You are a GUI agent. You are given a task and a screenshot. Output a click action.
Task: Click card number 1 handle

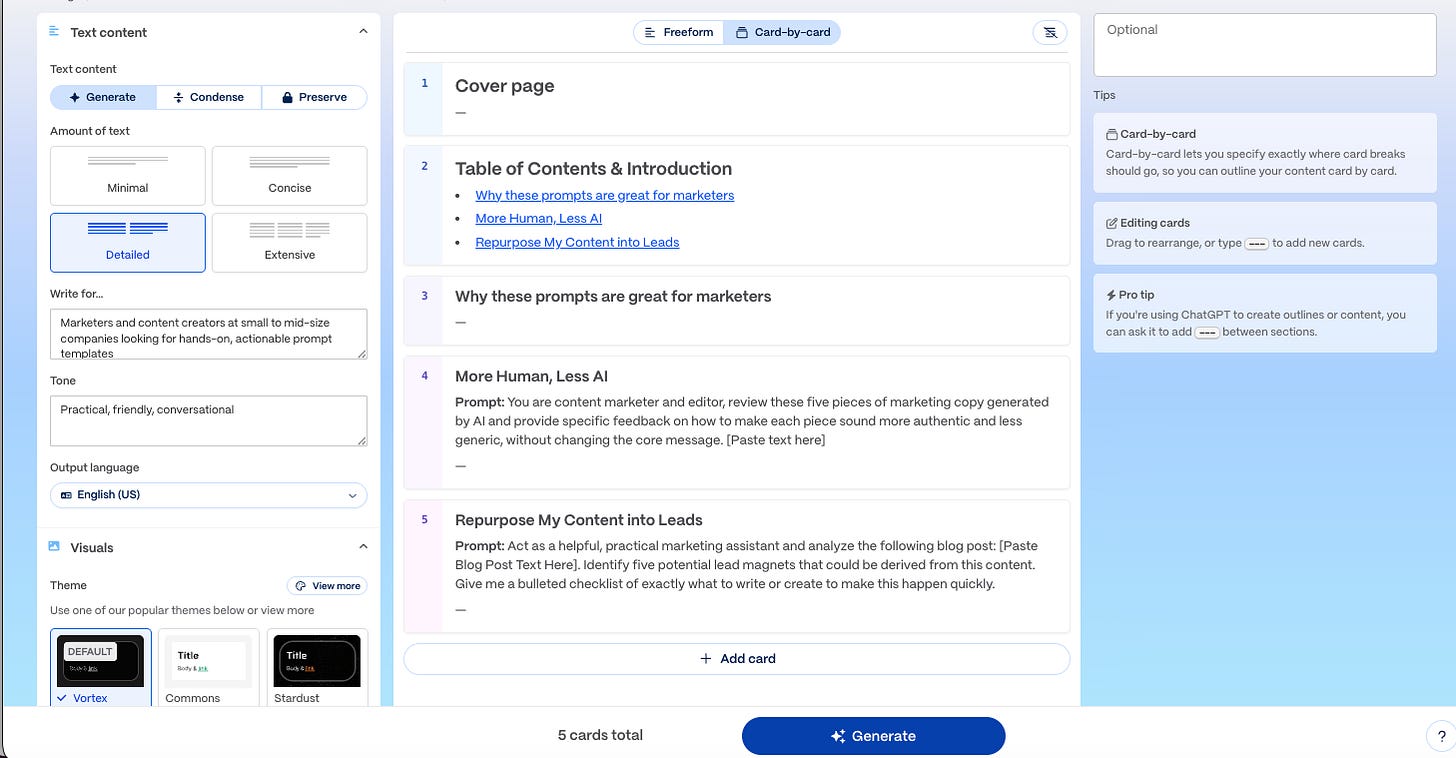tap(424, 98)
